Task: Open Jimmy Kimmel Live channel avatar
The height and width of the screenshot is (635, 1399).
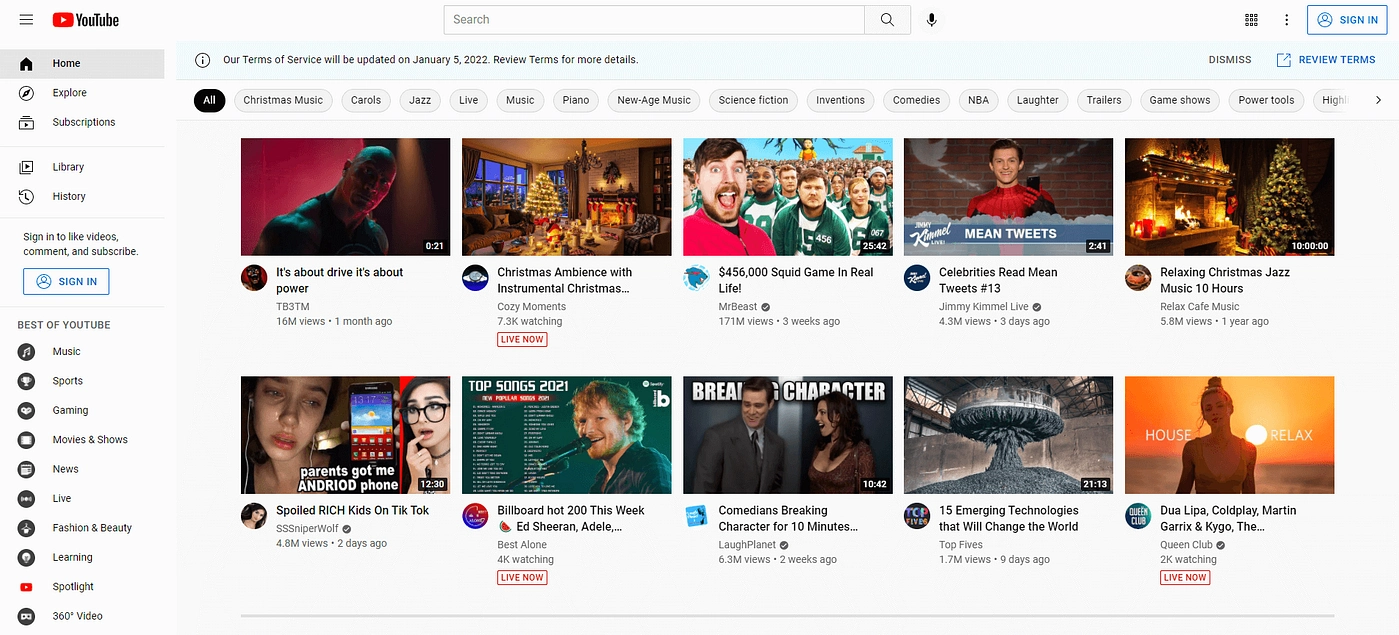Action: click(917, 278)
